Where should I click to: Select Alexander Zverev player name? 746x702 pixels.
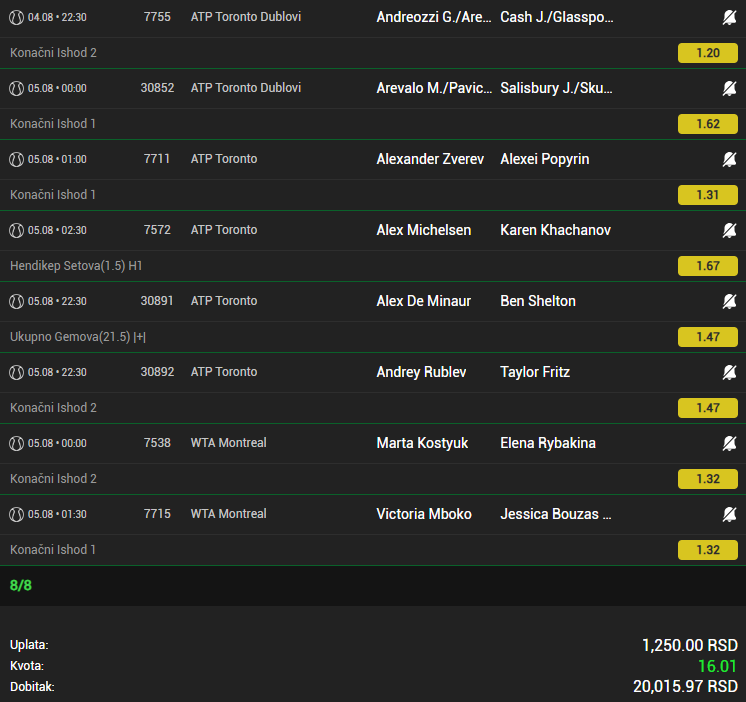click(430, 159)
